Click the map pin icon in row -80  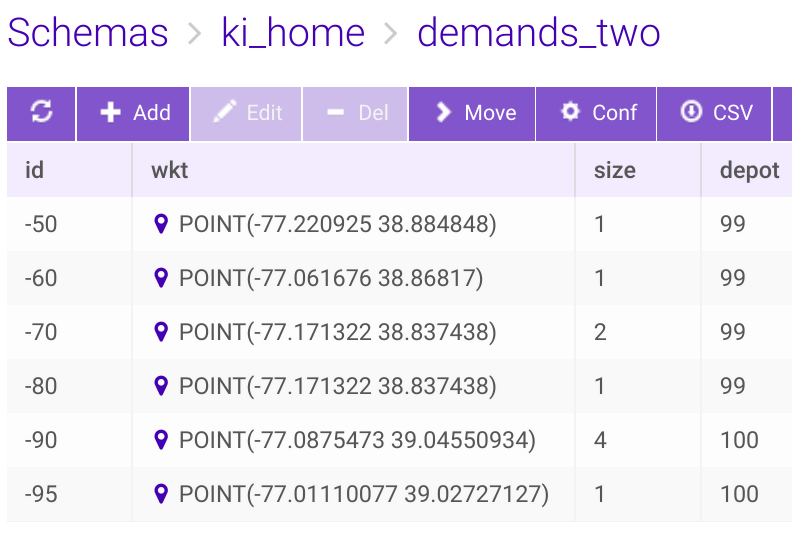click(x=161, y=386)
